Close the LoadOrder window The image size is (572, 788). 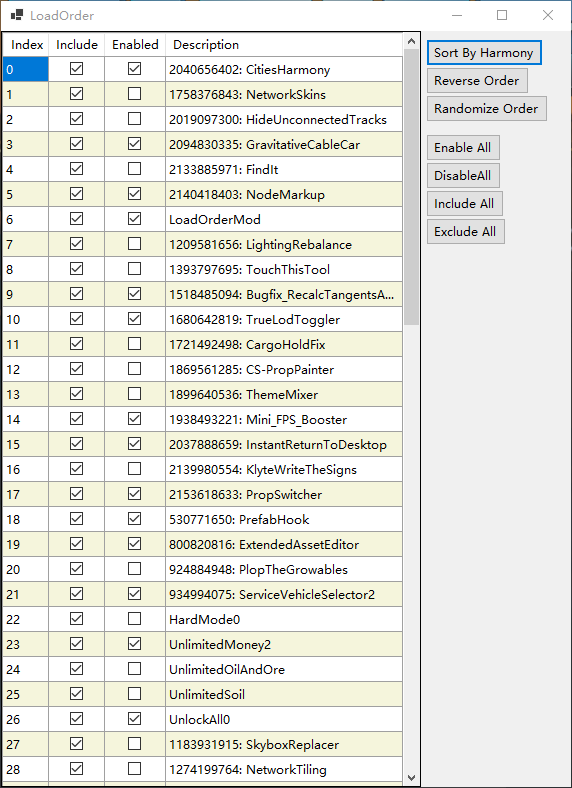tap(548, 15)
